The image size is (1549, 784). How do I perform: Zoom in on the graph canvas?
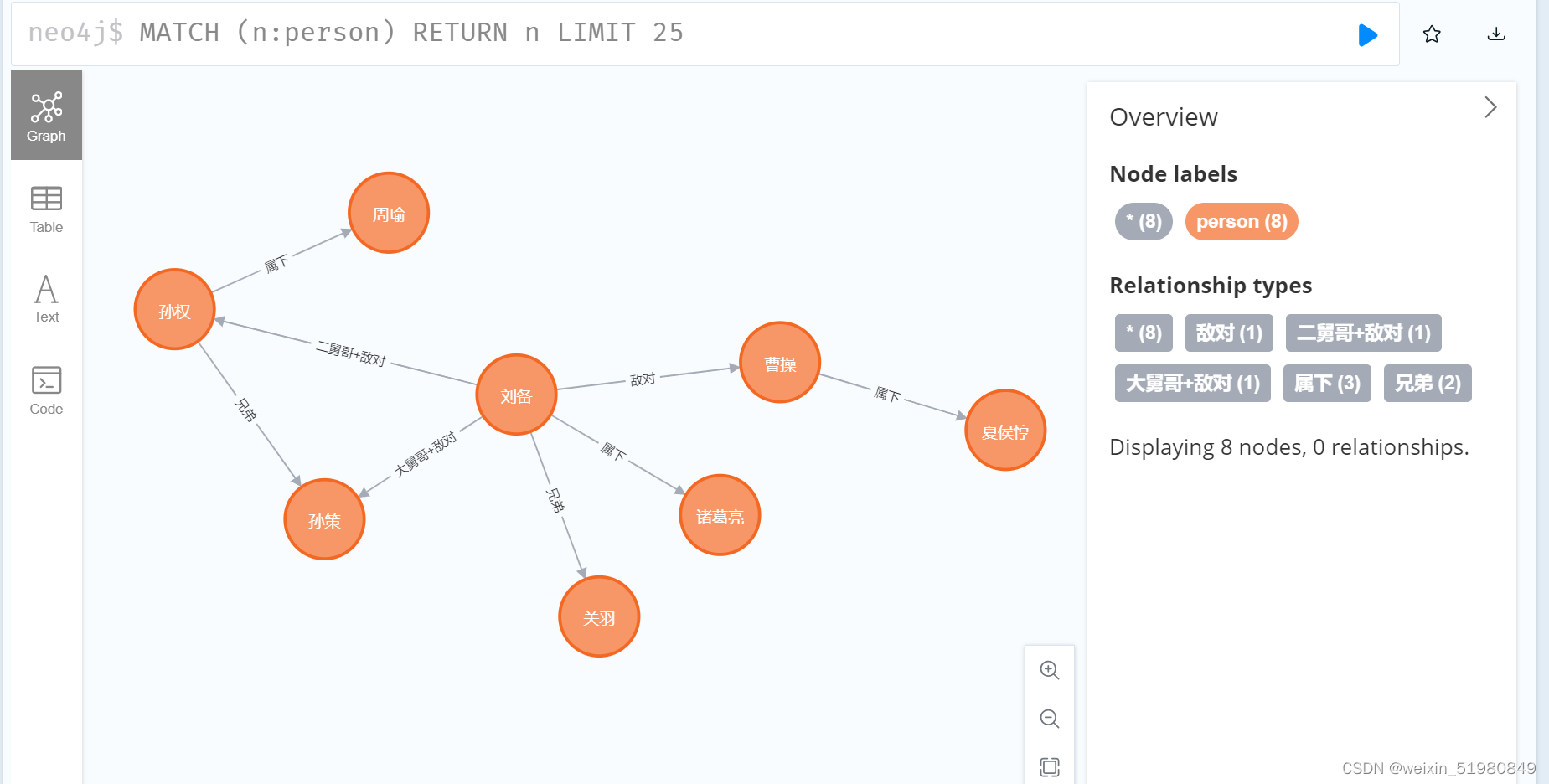pyautogui.click(x=1050, y=670)
